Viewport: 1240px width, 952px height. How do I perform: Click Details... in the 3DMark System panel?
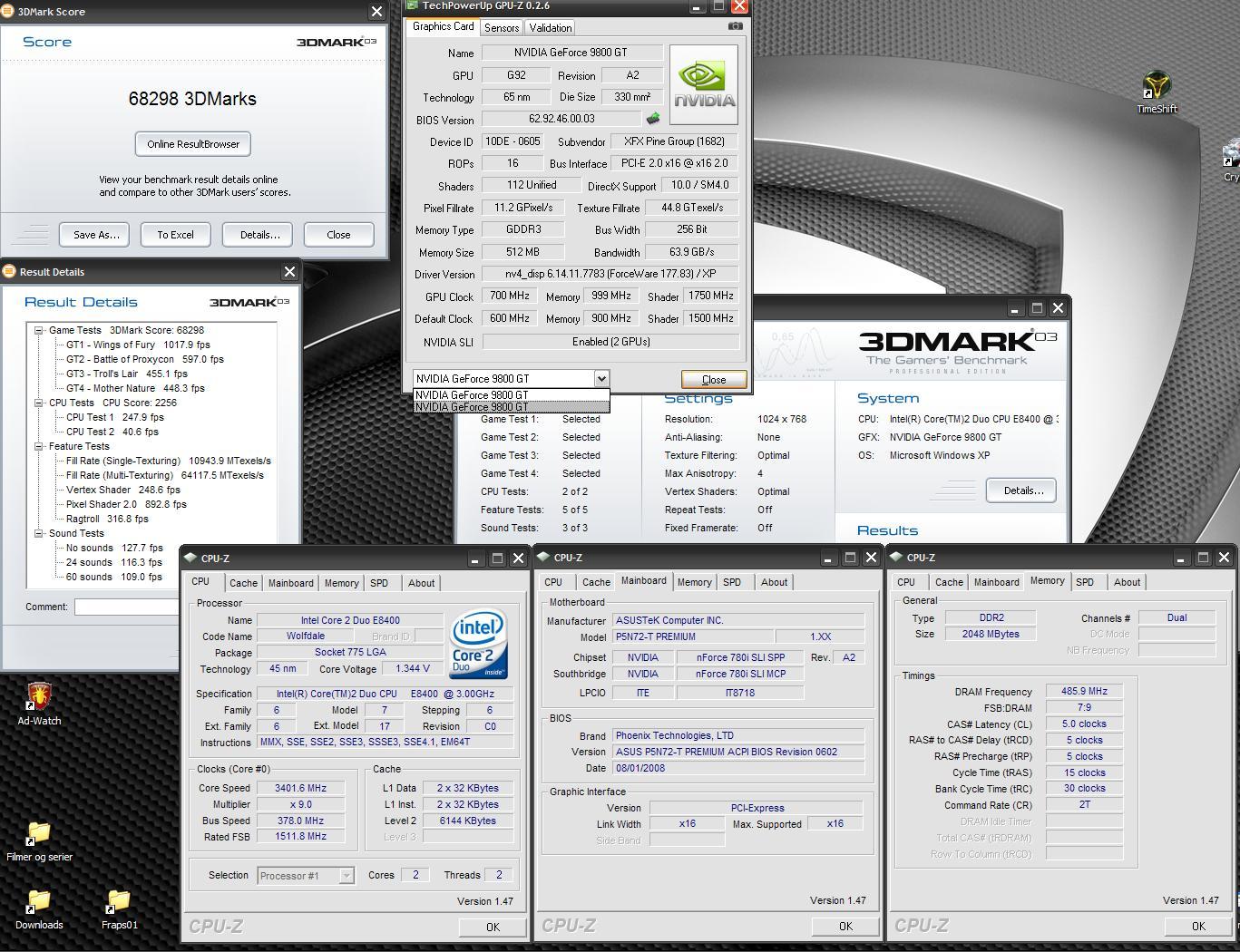pyautogui.click(x=1023, y=491)
